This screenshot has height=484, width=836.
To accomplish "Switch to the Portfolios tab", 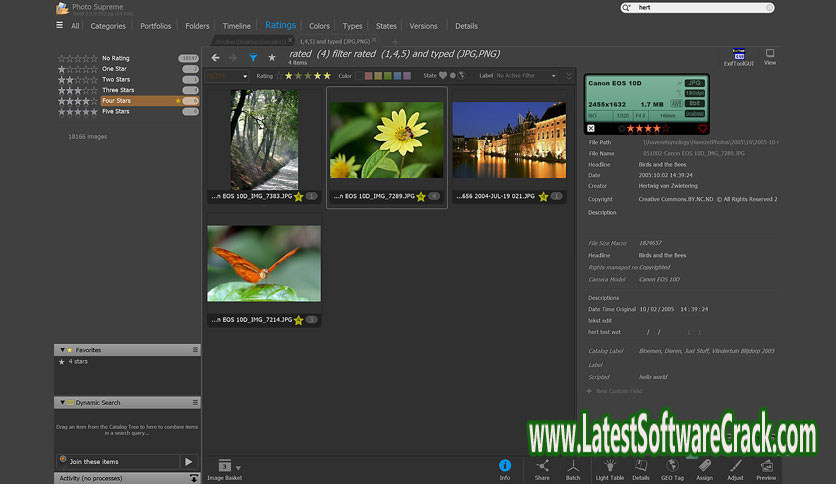I will pyautogui.click(x=155, y=26).
